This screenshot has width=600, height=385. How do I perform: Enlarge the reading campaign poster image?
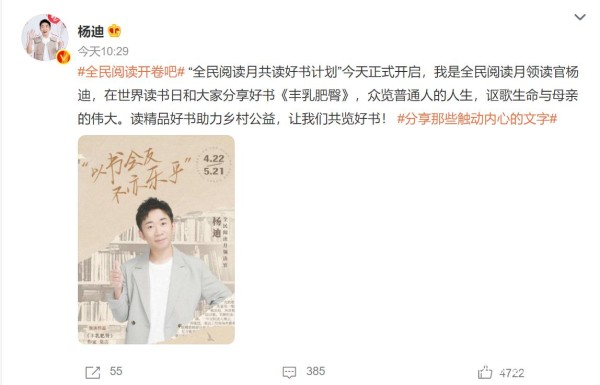pyautogui.click(x=156, y=239)
